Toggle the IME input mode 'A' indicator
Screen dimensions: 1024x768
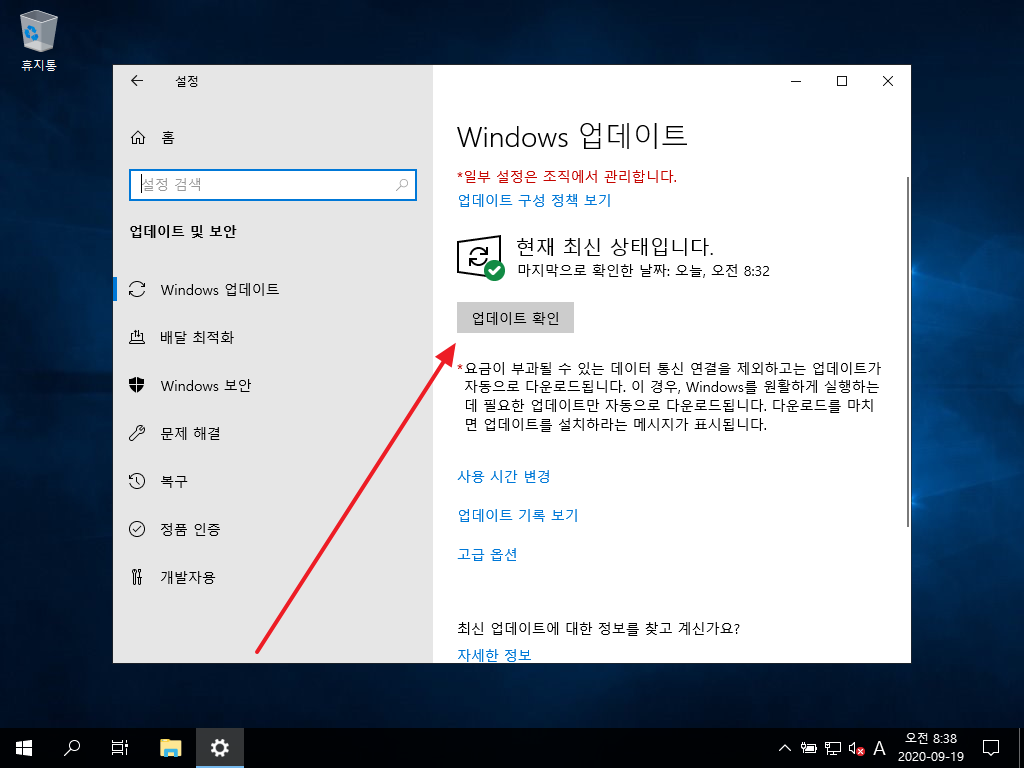[x=880, y=748]
